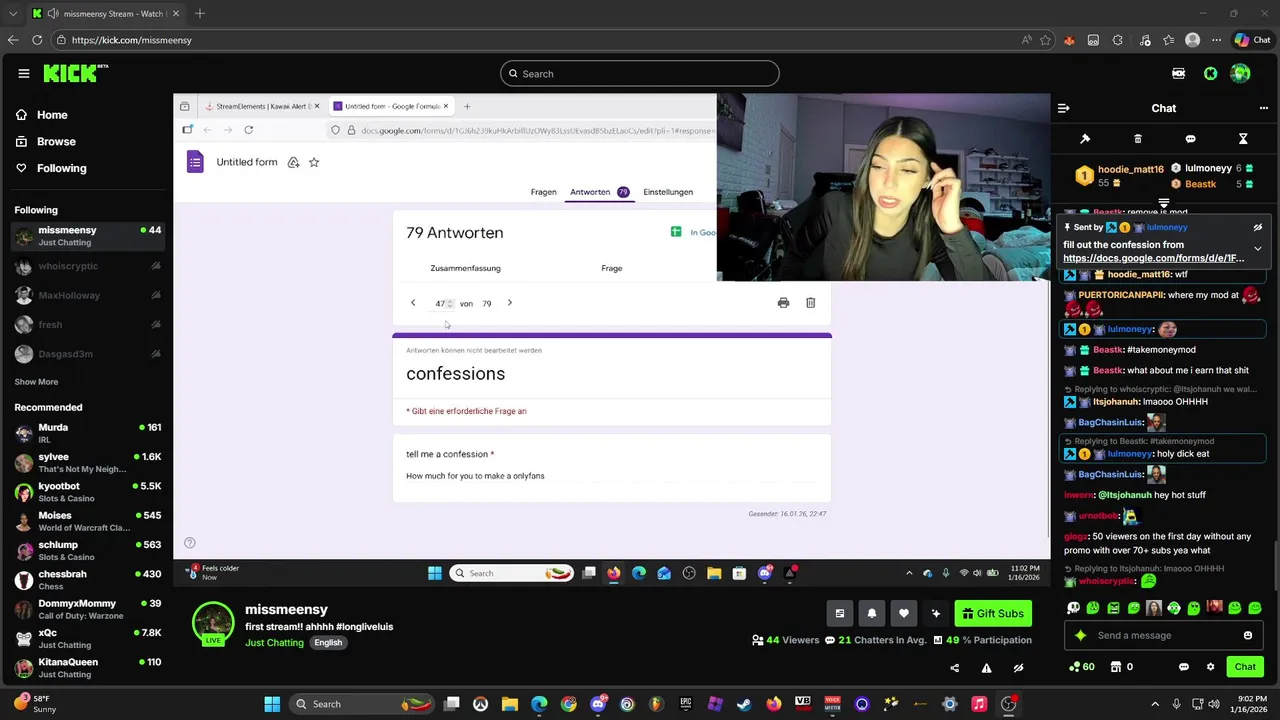Image resolution: width=1280 pixels, height=720 pixels.
Task: Click the slow mode hourglass icon
Action: pyautogui.click(x=1243, y=139)
